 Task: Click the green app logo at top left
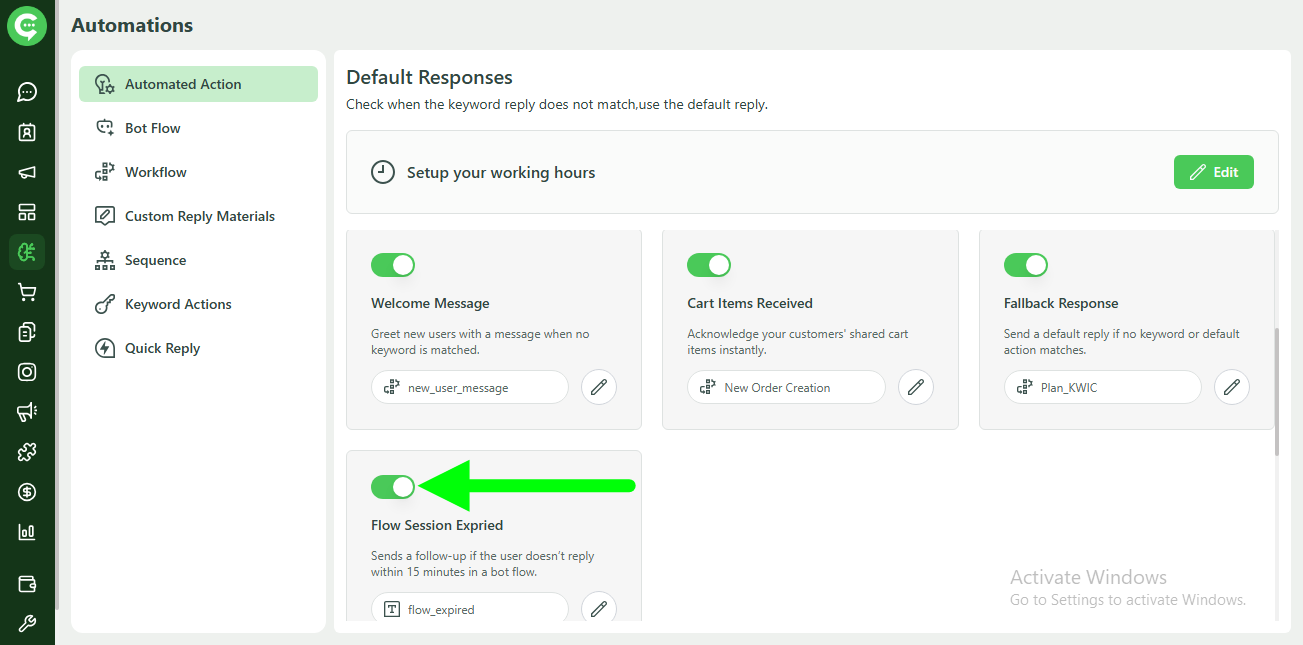27,26
